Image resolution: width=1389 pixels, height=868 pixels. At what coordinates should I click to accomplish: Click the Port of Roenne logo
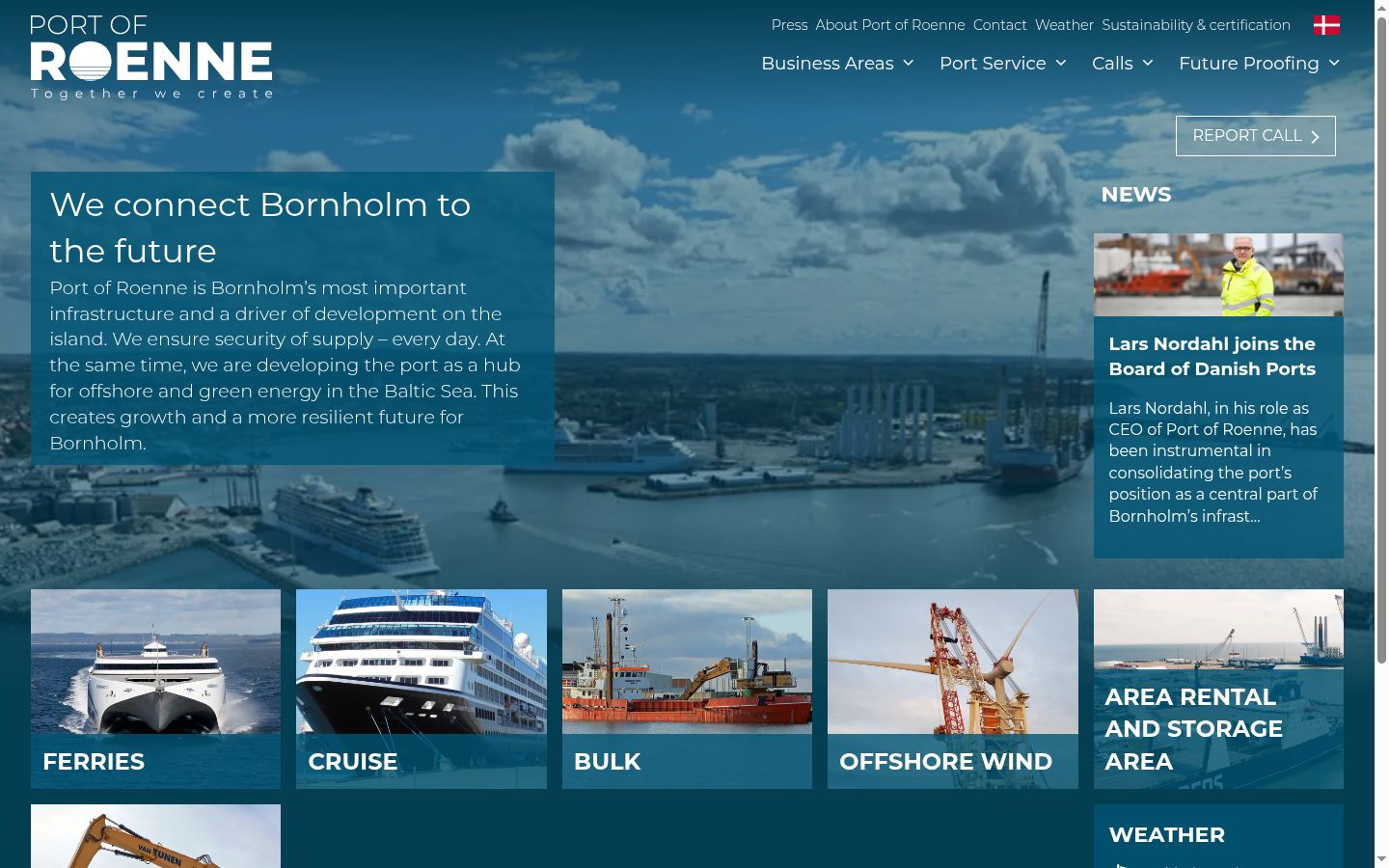[x=151, y=58]
